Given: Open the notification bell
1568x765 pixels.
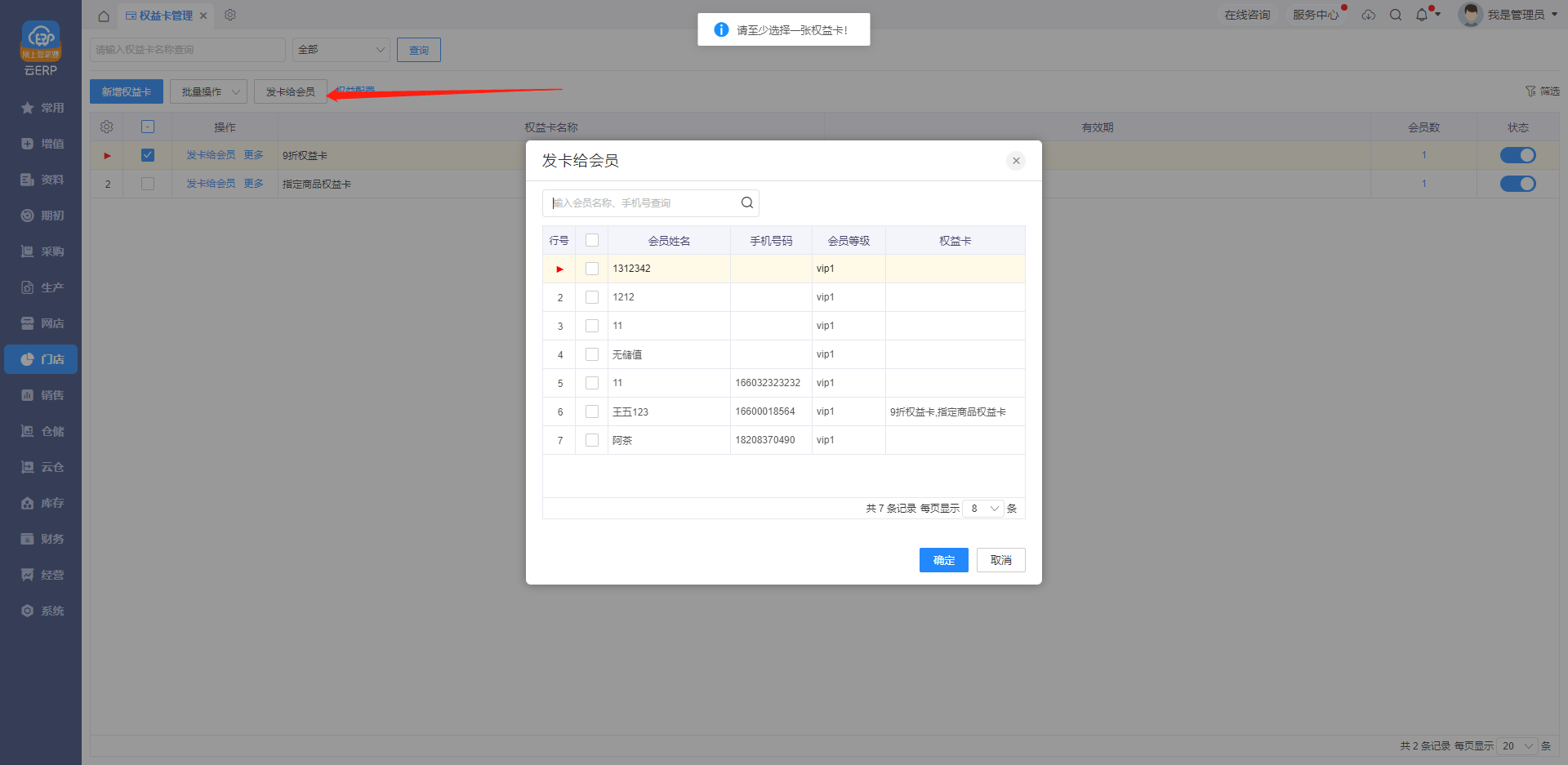Looking at the screenshot, I should (1422, 15).
